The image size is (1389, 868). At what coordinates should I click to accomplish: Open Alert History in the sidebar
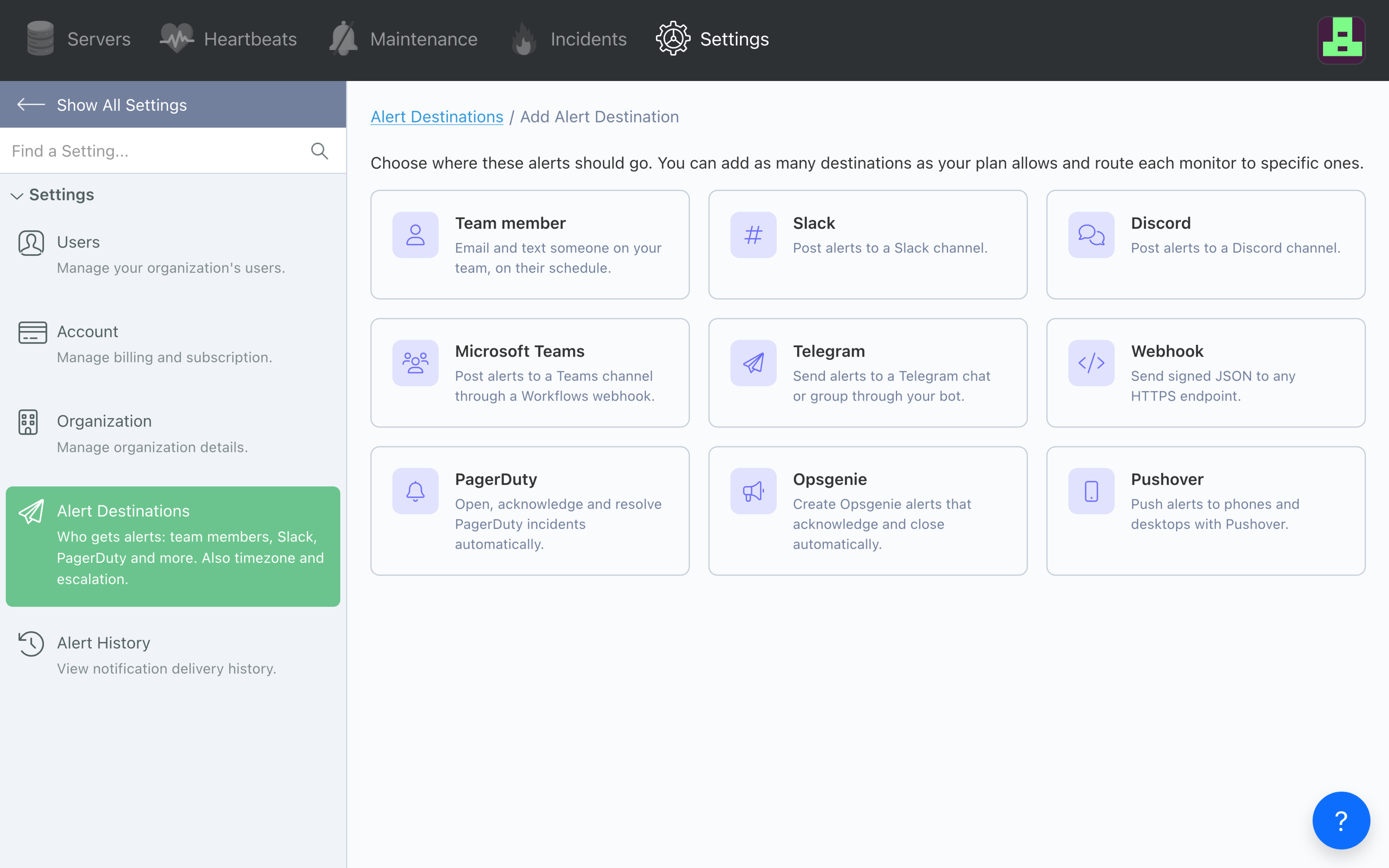coord(173,655)
